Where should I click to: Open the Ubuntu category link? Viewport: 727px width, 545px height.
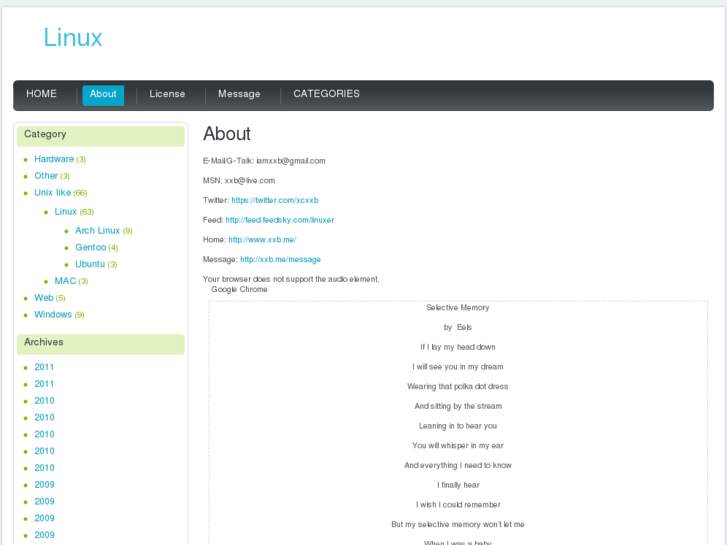click(x=90, y=264)
